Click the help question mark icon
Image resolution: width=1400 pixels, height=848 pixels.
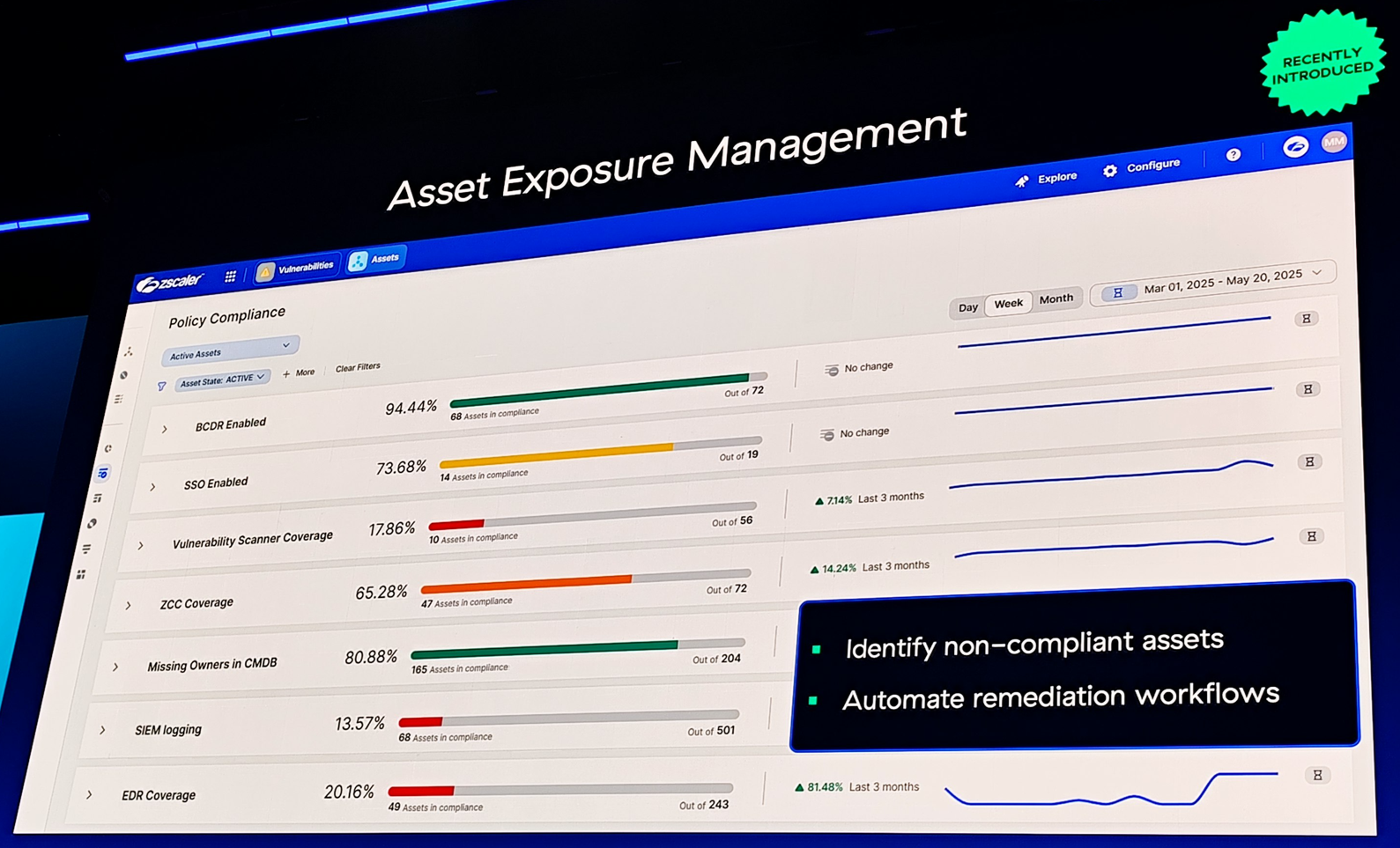pos(1233,155)
